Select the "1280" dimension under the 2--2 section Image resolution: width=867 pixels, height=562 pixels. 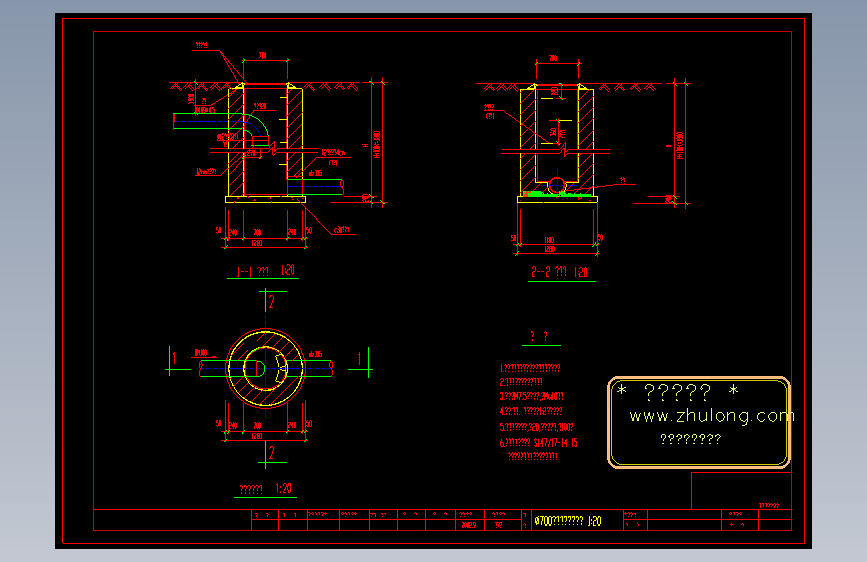[549, 249]
